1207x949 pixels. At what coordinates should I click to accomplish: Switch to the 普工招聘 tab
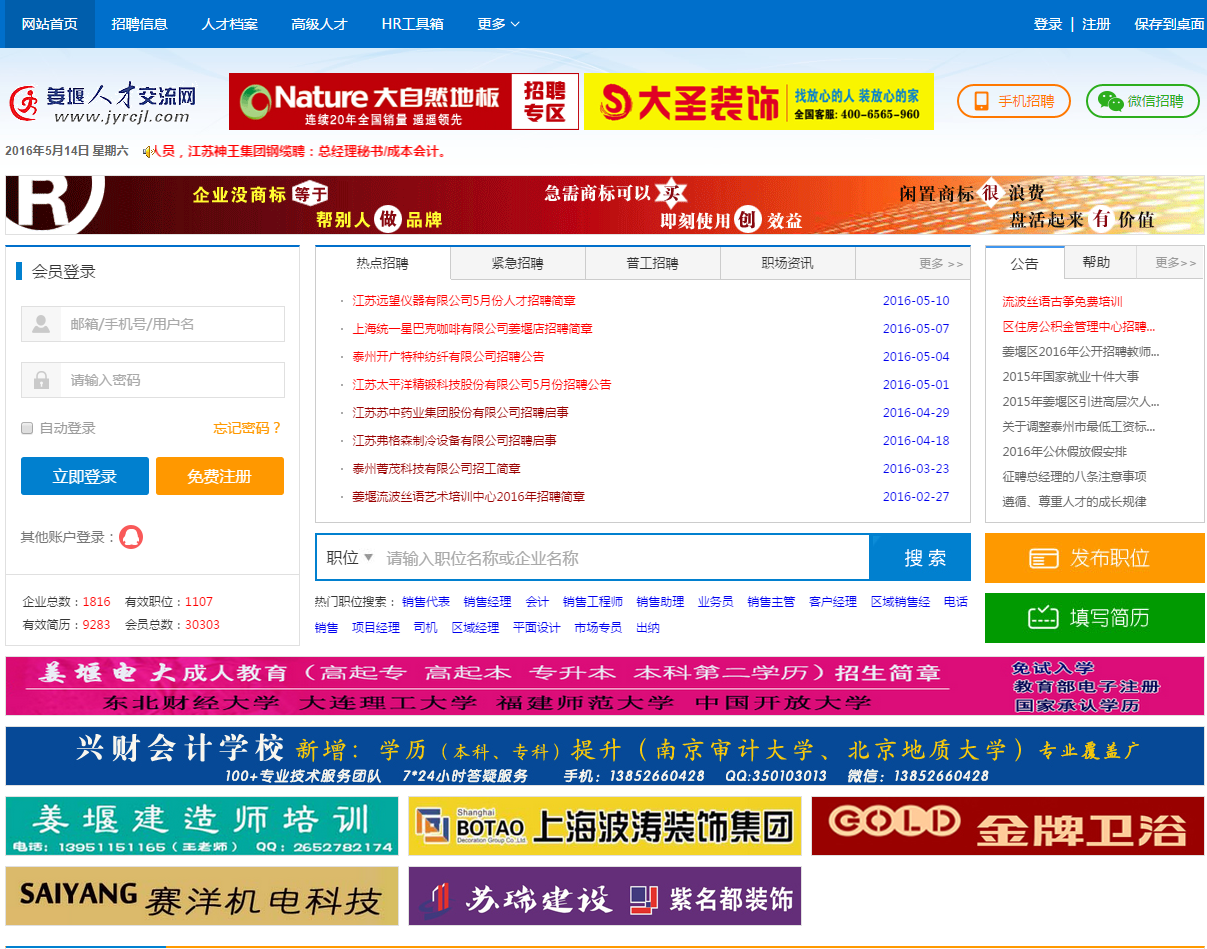[x=652, y=264]
